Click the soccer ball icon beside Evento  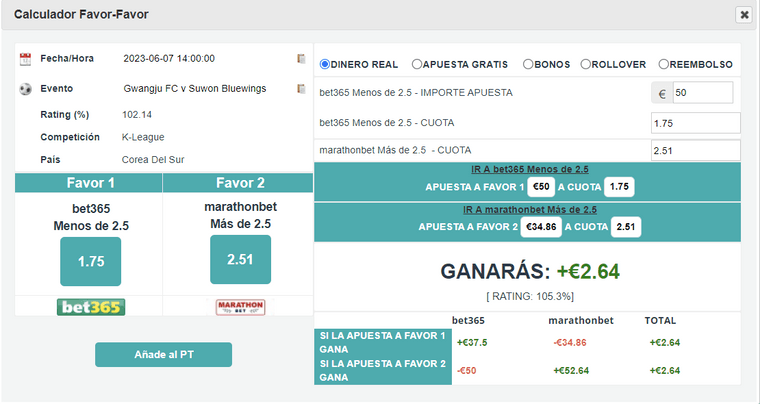(25, 89)
